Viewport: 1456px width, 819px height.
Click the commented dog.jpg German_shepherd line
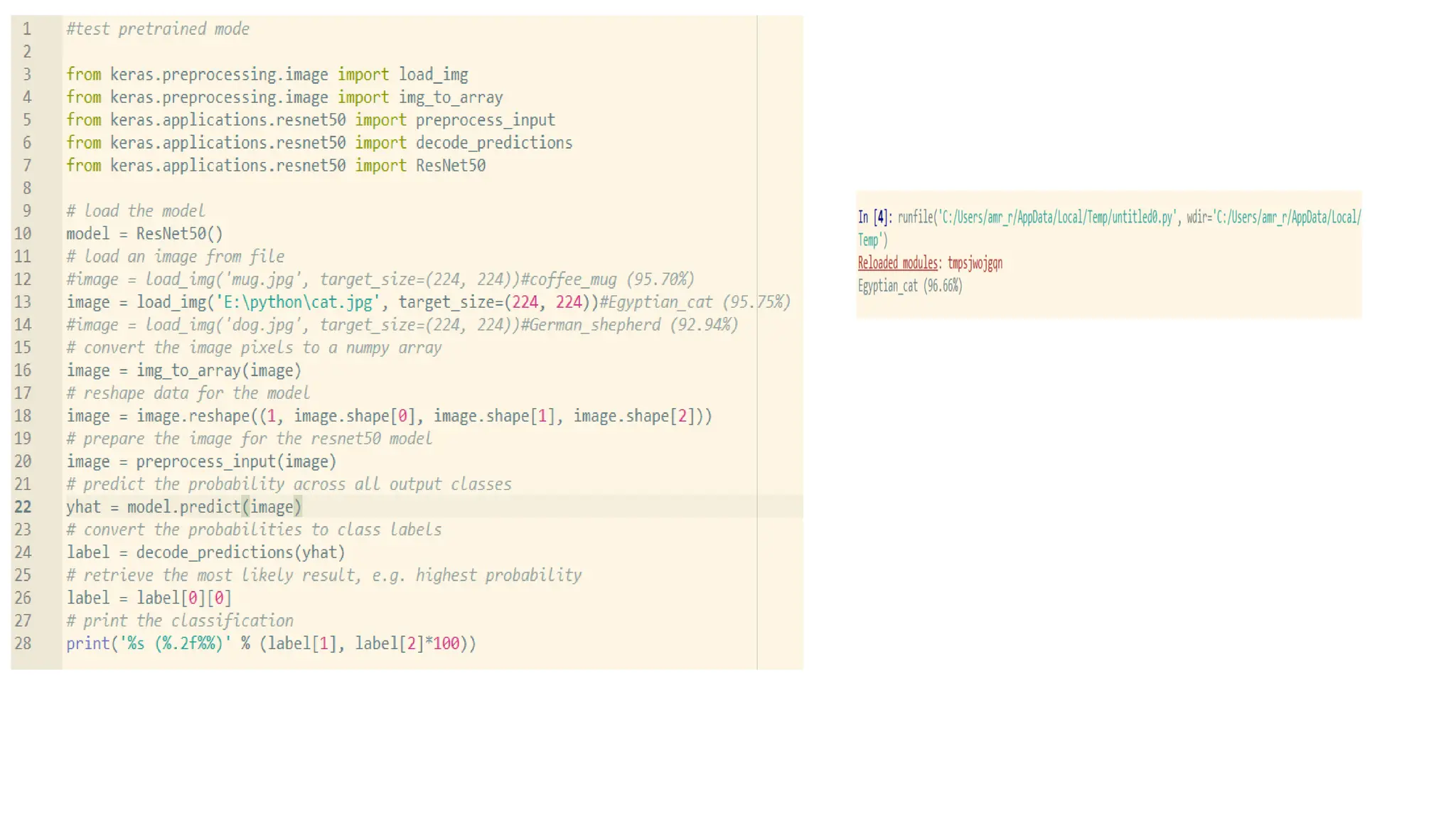[402, 325]
